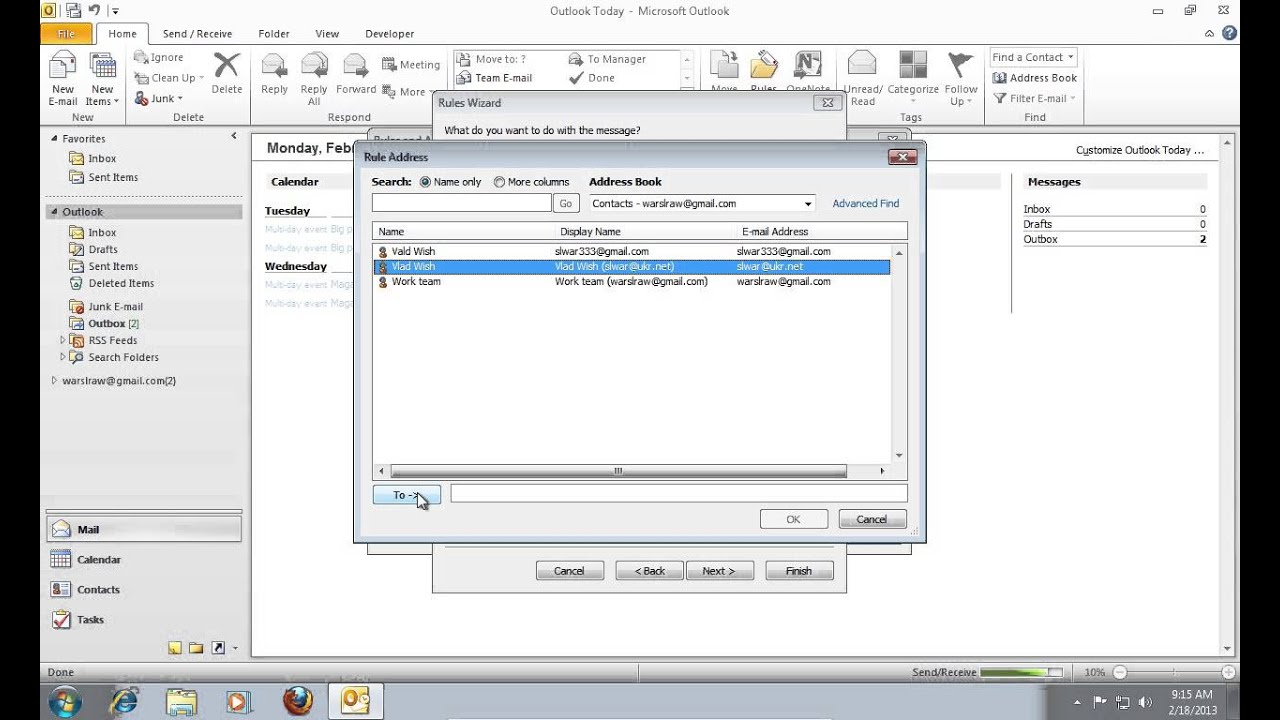Click the Unread/Read envelope icon
This screenshot has width=1280, height=720.
862,64
